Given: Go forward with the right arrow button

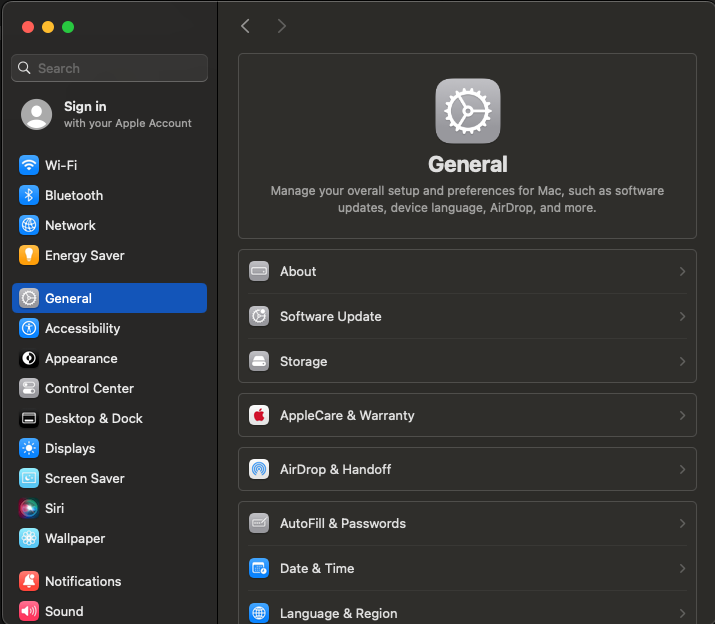Looking at the screenshot, I should click(x=282, y=26).
